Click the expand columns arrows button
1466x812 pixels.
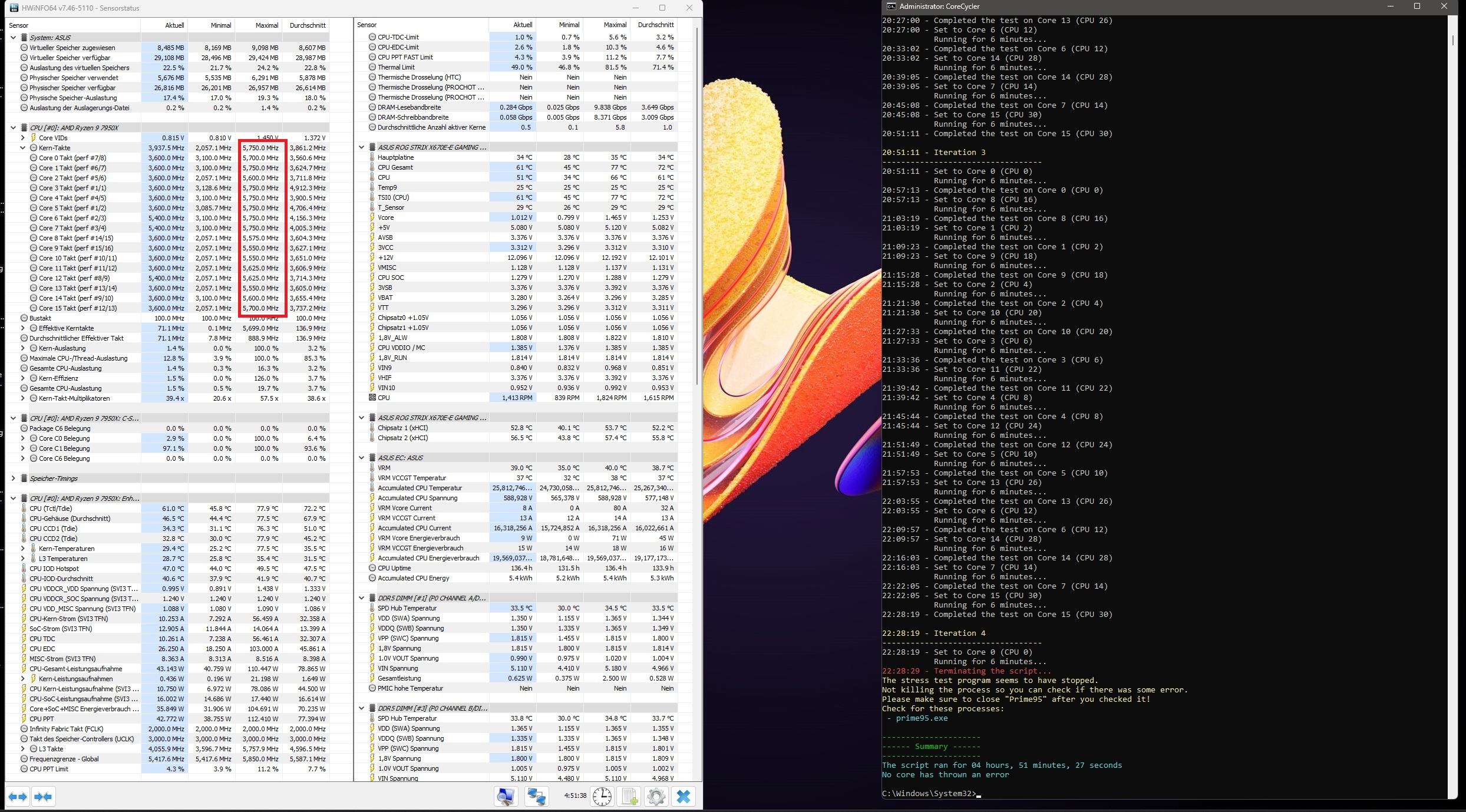tap(18, 797)
